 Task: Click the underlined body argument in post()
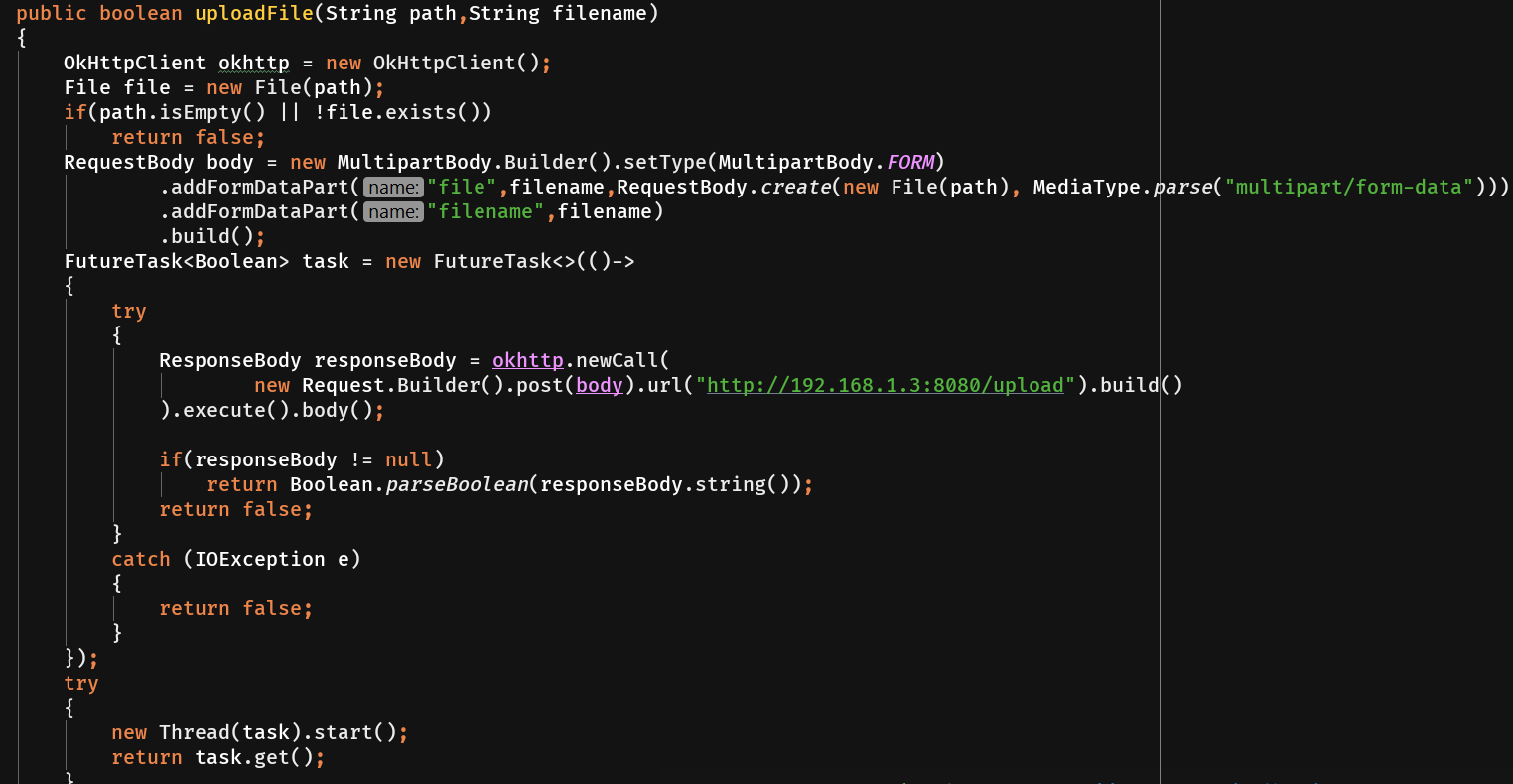600,385
